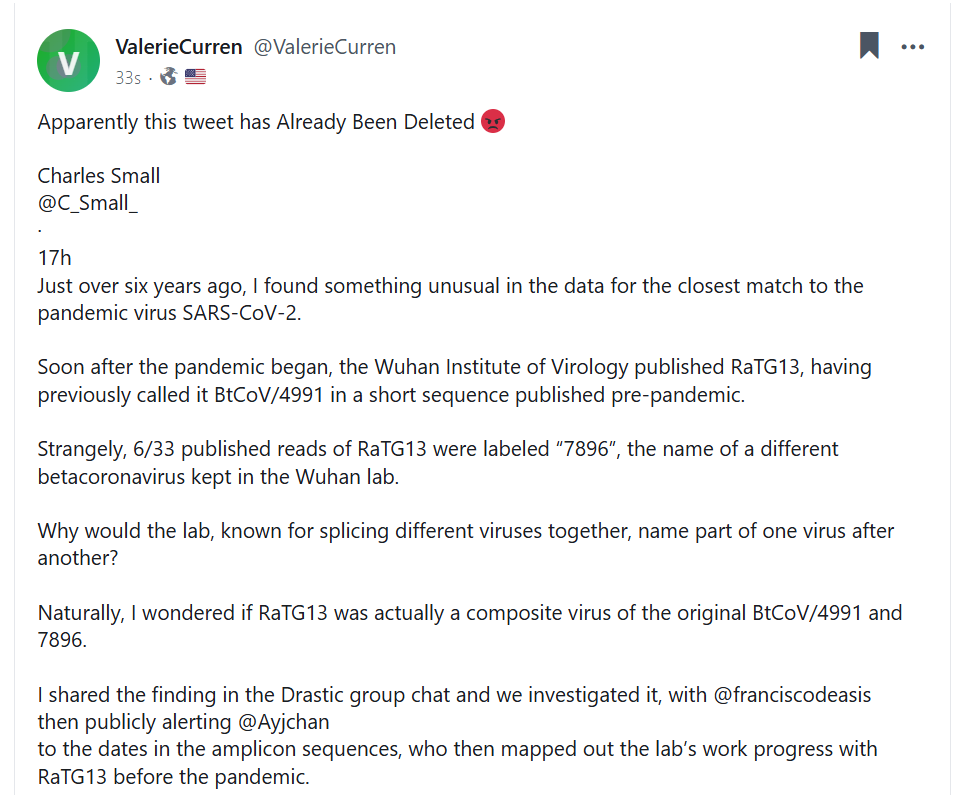This screenshot has width=959, height=795.
Task: Open the @Ayjchan mention
Action: (x=283, y=722)
